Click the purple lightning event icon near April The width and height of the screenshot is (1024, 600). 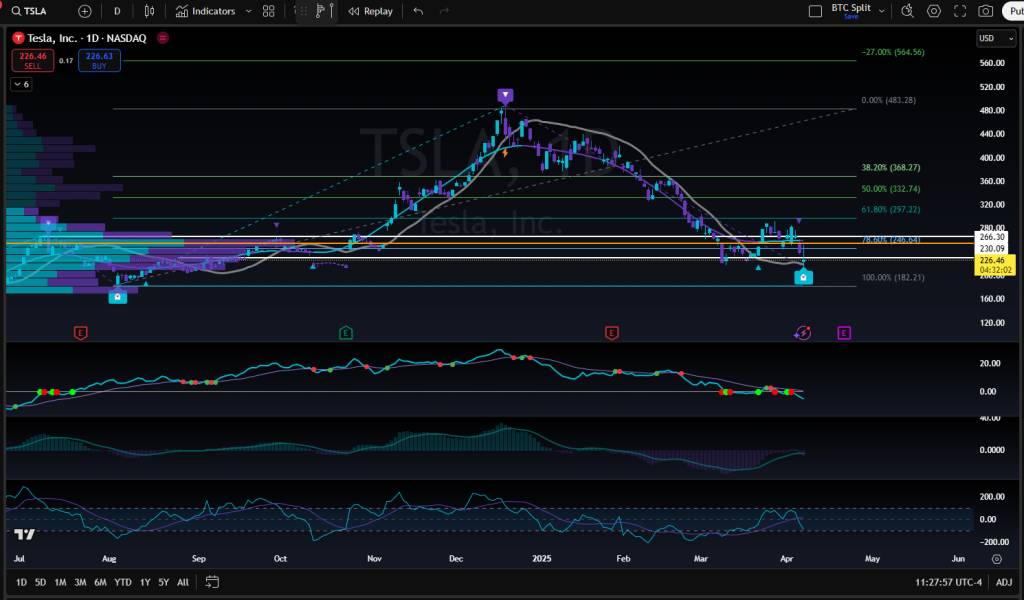pos(803,333)
